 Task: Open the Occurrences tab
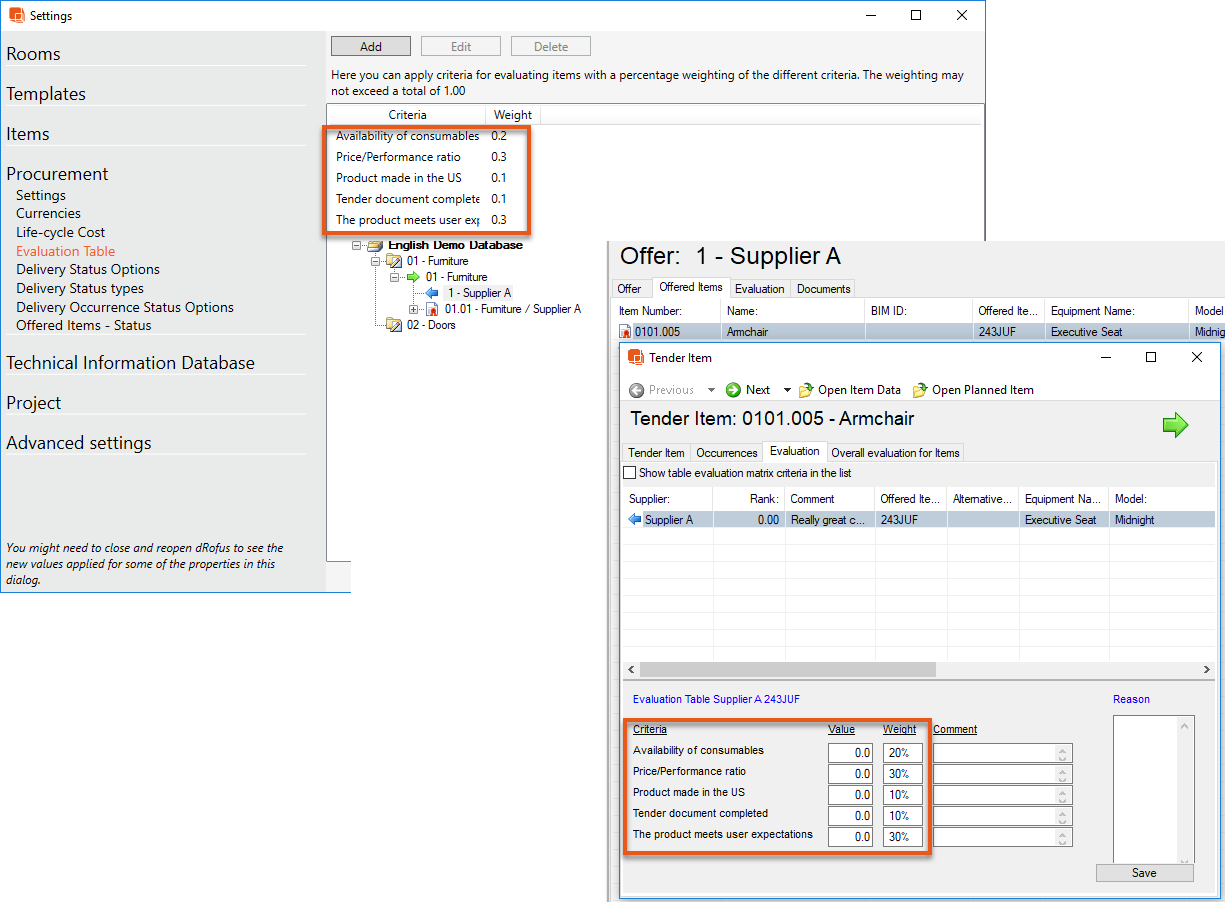pyautogui.click(x=726, y=453)
